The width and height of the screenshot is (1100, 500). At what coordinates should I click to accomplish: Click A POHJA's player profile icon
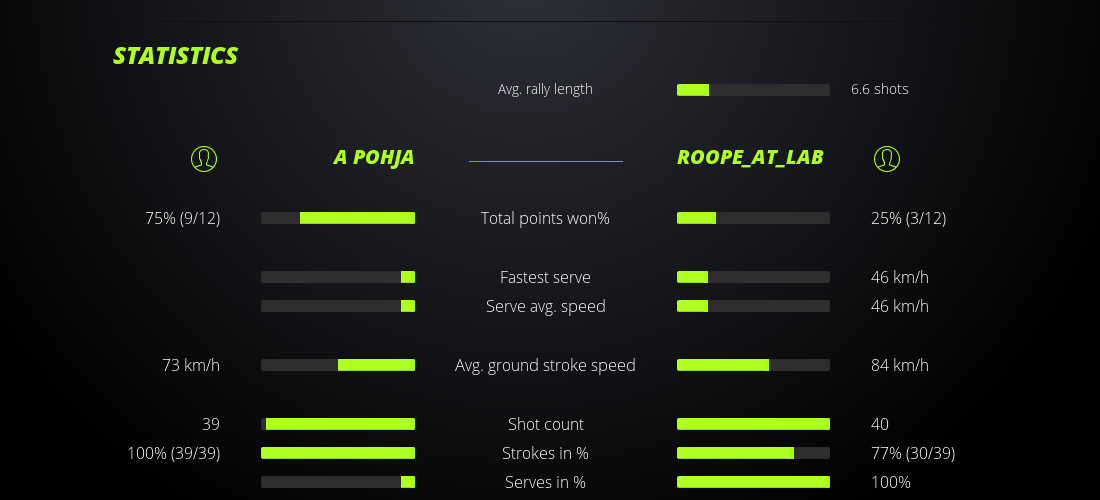[204, 158]
